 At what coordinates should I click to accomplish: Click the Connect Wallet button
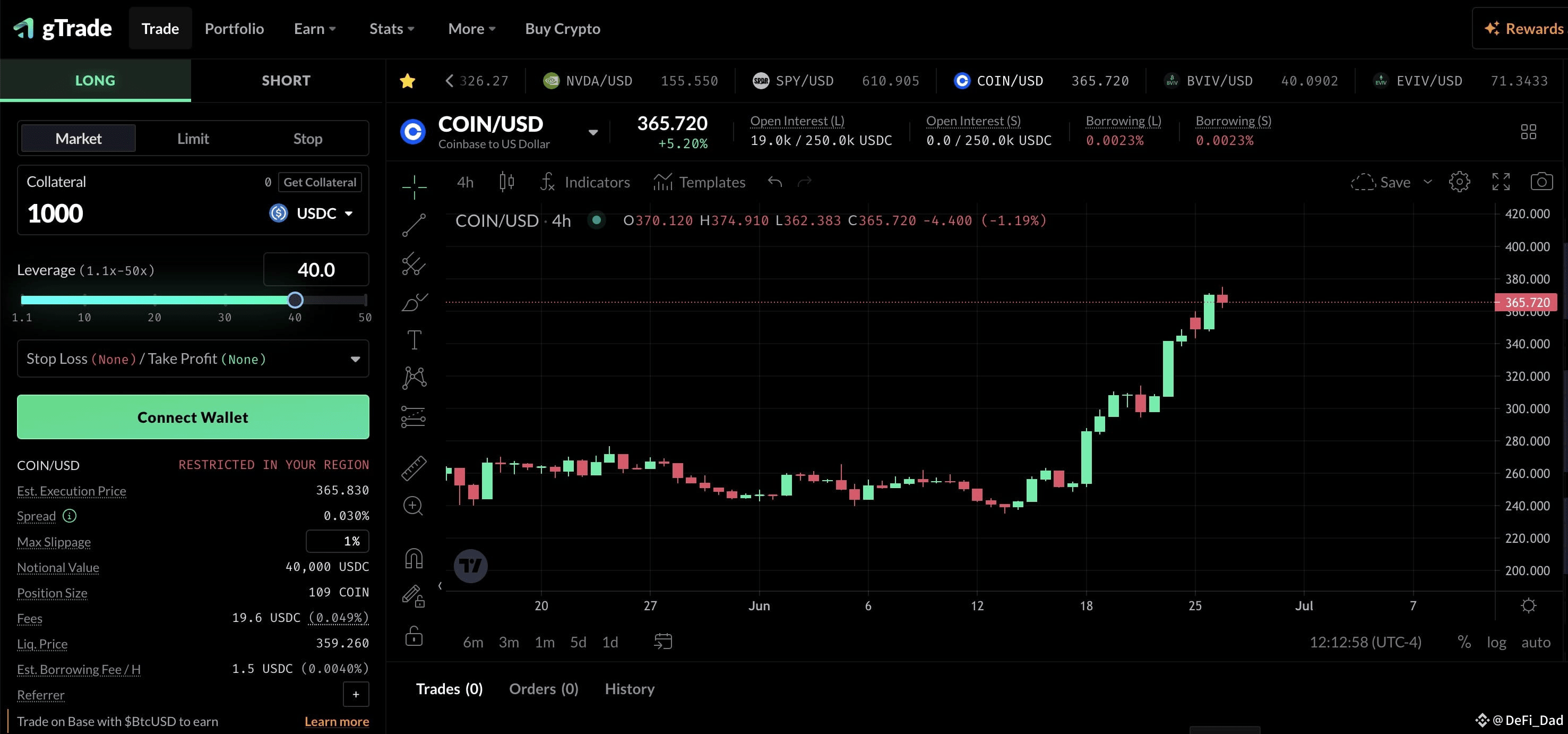(193, 416)
